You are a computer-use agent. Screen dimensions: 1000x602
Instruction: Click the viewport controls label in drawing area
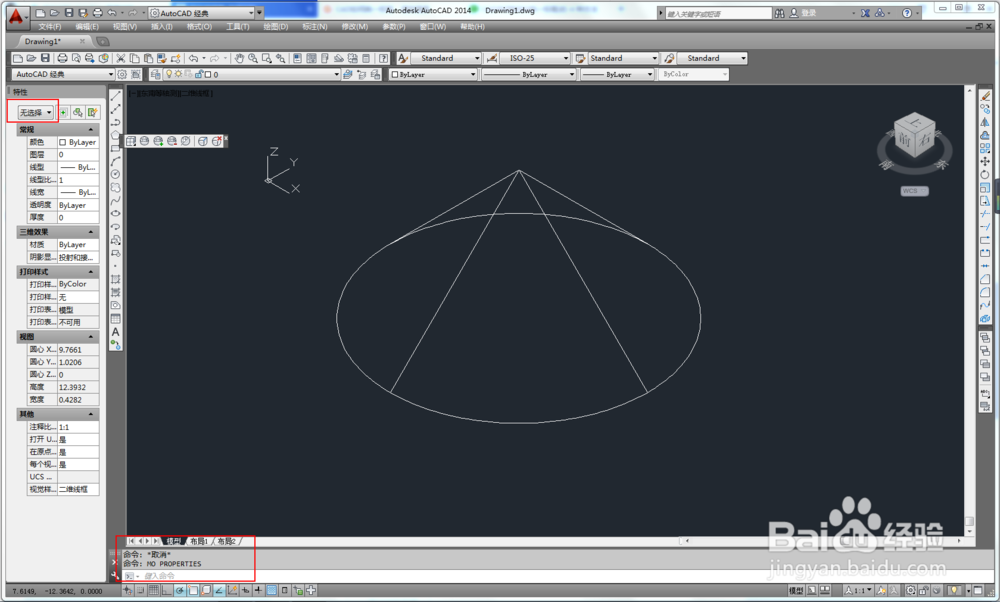pyautogui.click(x=171, y=93)
